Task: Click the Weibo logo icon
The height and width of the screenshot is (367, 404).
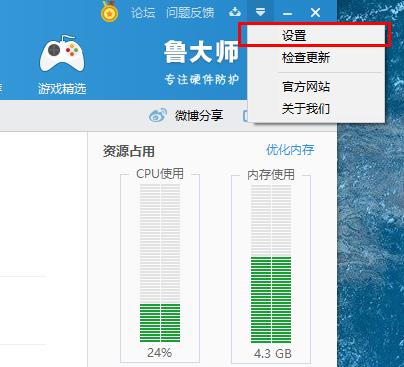Action: [158, 115]
